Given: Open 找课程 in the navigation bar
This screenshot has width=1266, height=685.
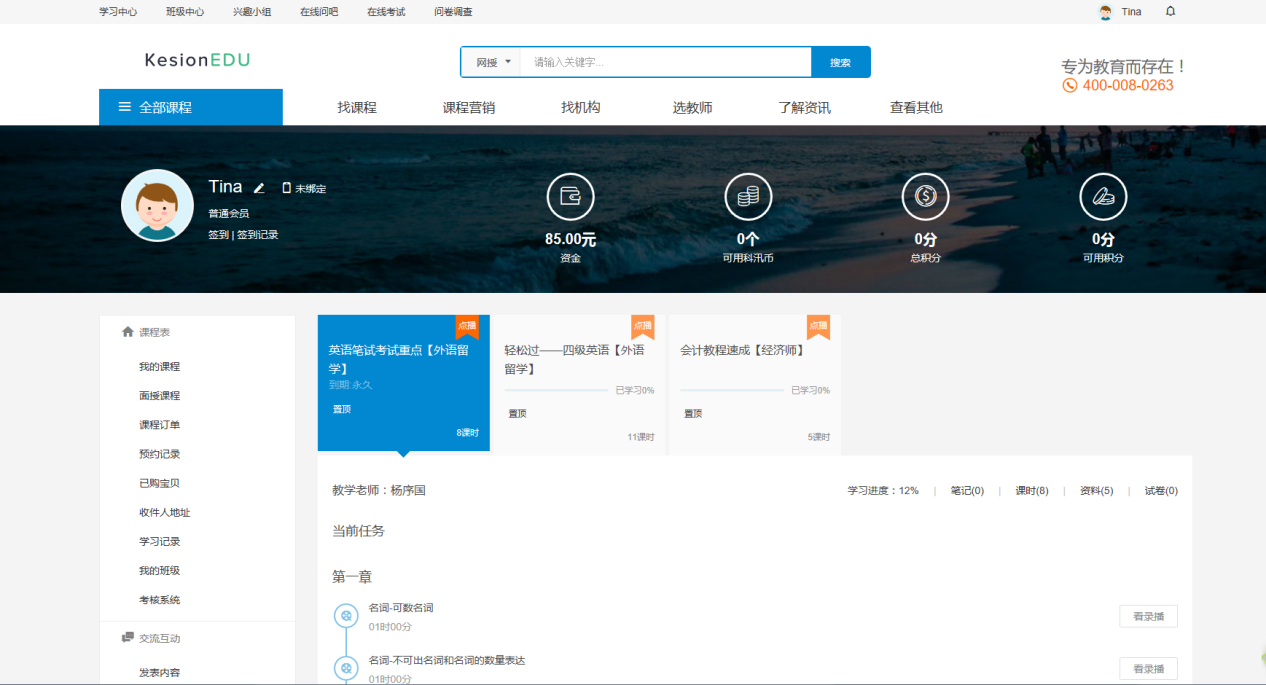Looking at the screenshot, I should 357,108.
